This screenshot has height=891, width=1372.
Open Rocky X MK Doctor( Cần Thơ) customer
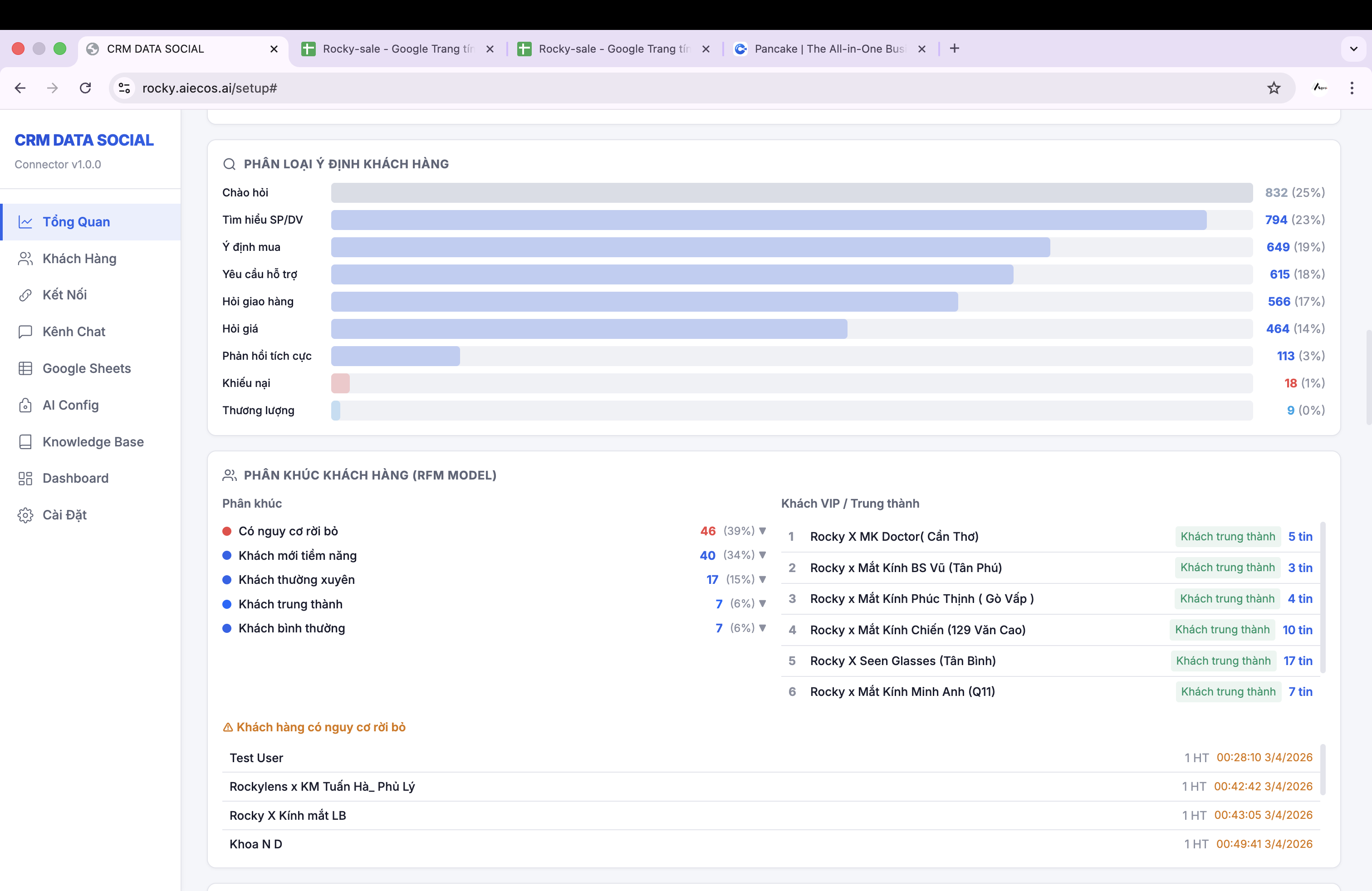[1050, 537]
